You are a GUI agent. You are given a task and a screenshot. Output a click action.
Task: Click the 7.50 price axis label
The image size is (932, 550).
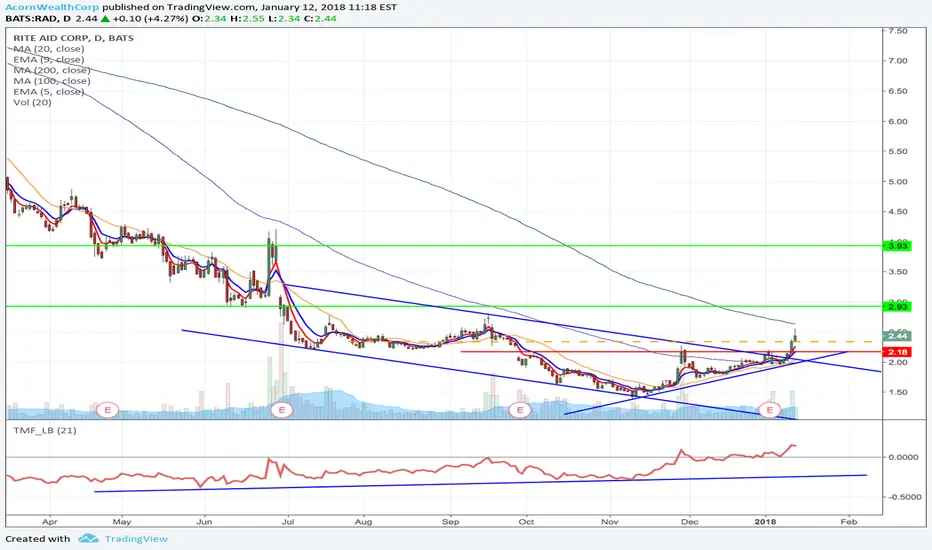[898, 31]
